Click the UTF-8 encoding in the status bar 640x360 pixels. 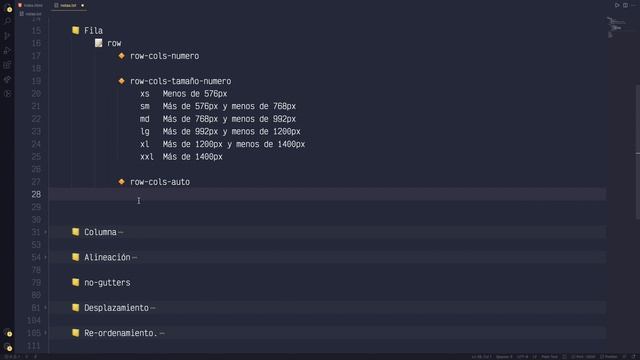pyautogui.click(x=522, y=357)
